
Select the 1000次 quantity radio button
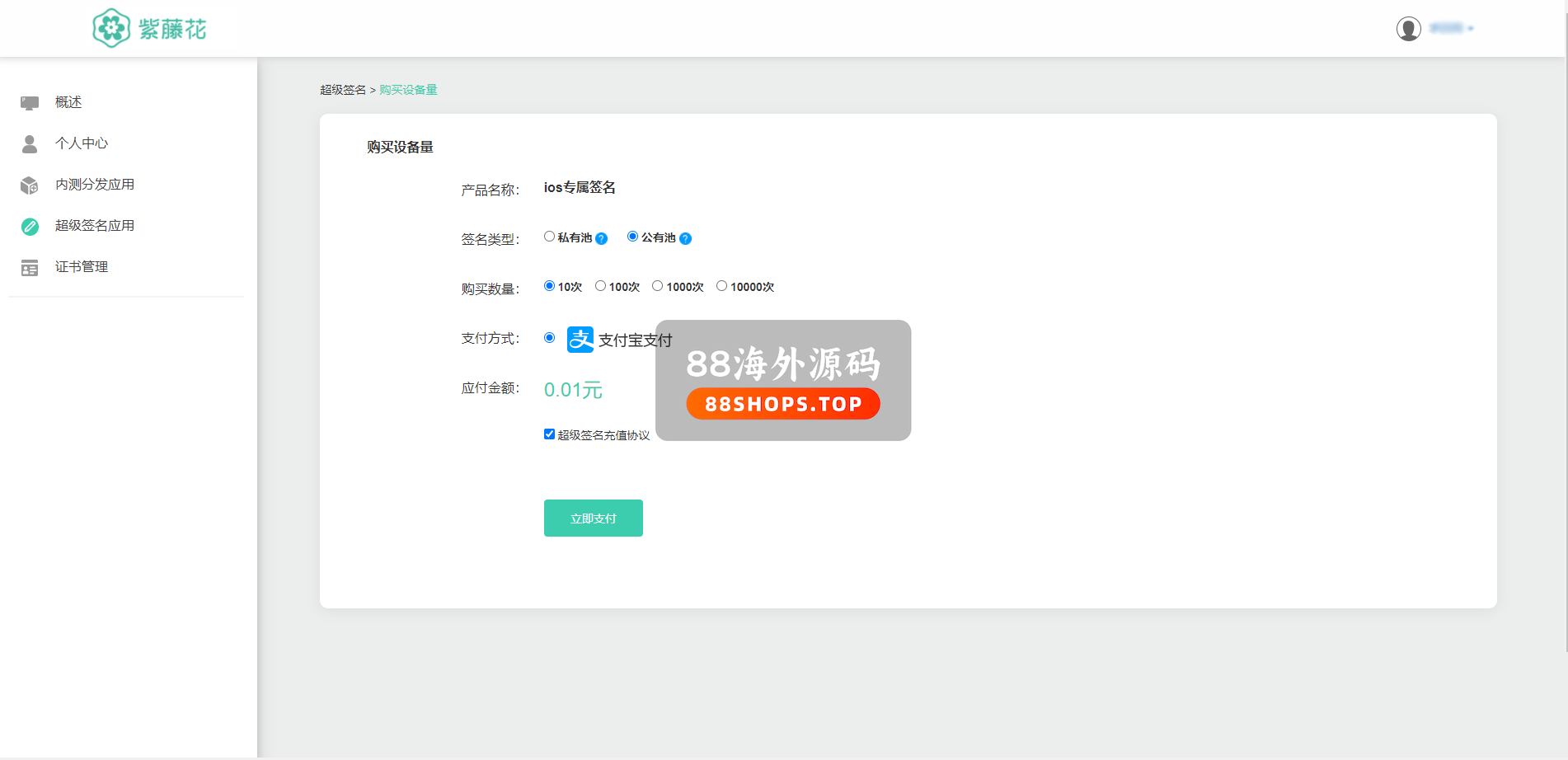[657, 286]
